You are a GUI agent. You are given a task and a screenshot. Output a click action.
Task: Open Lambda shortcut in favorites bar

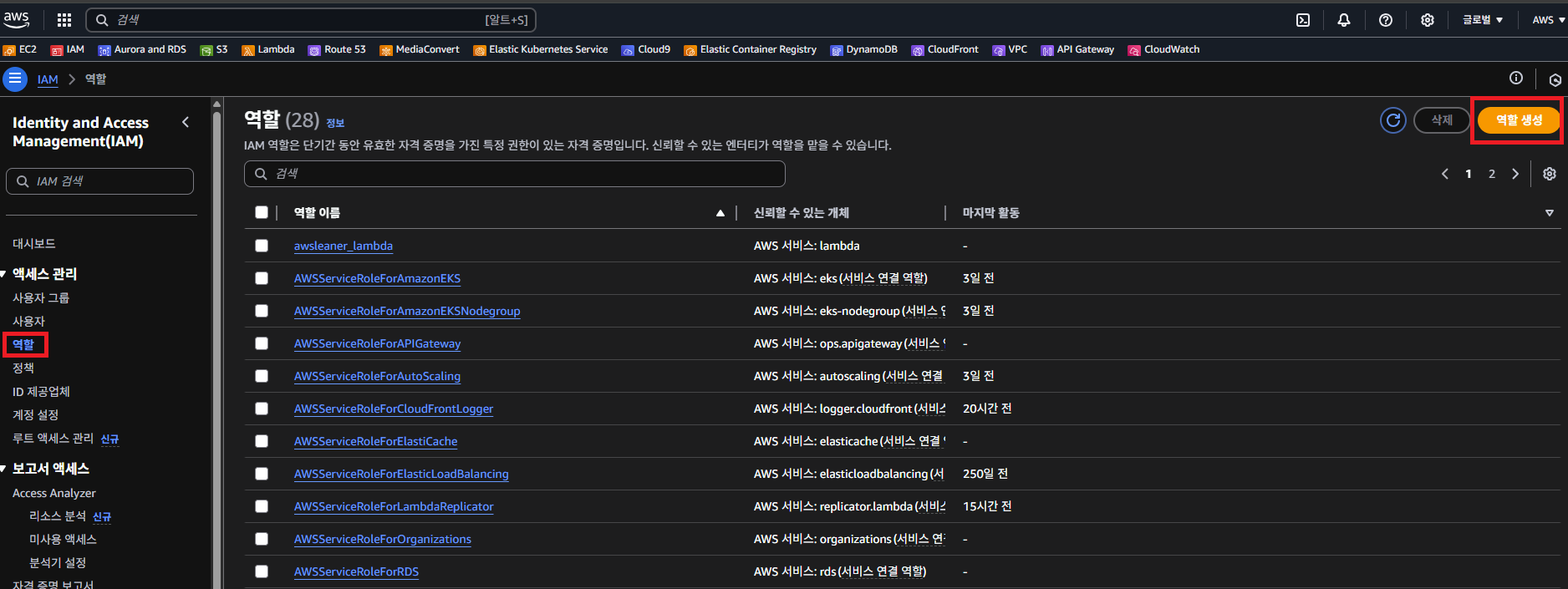coord(268,50)
